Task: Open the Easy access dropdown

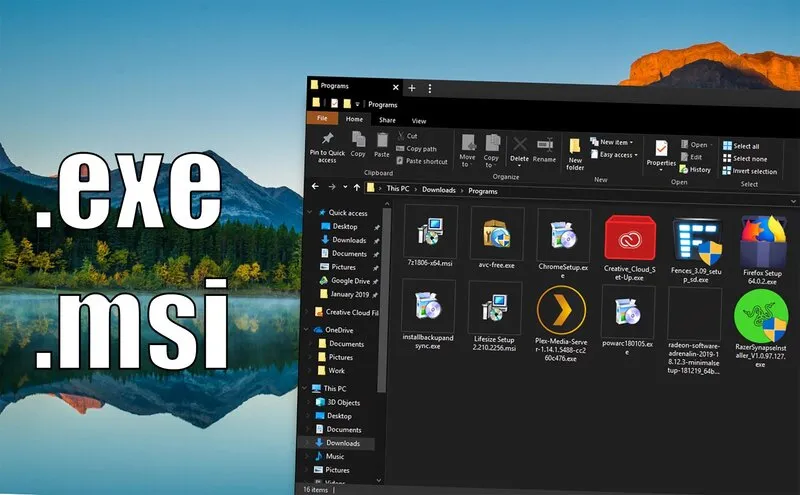Action: 615,155
